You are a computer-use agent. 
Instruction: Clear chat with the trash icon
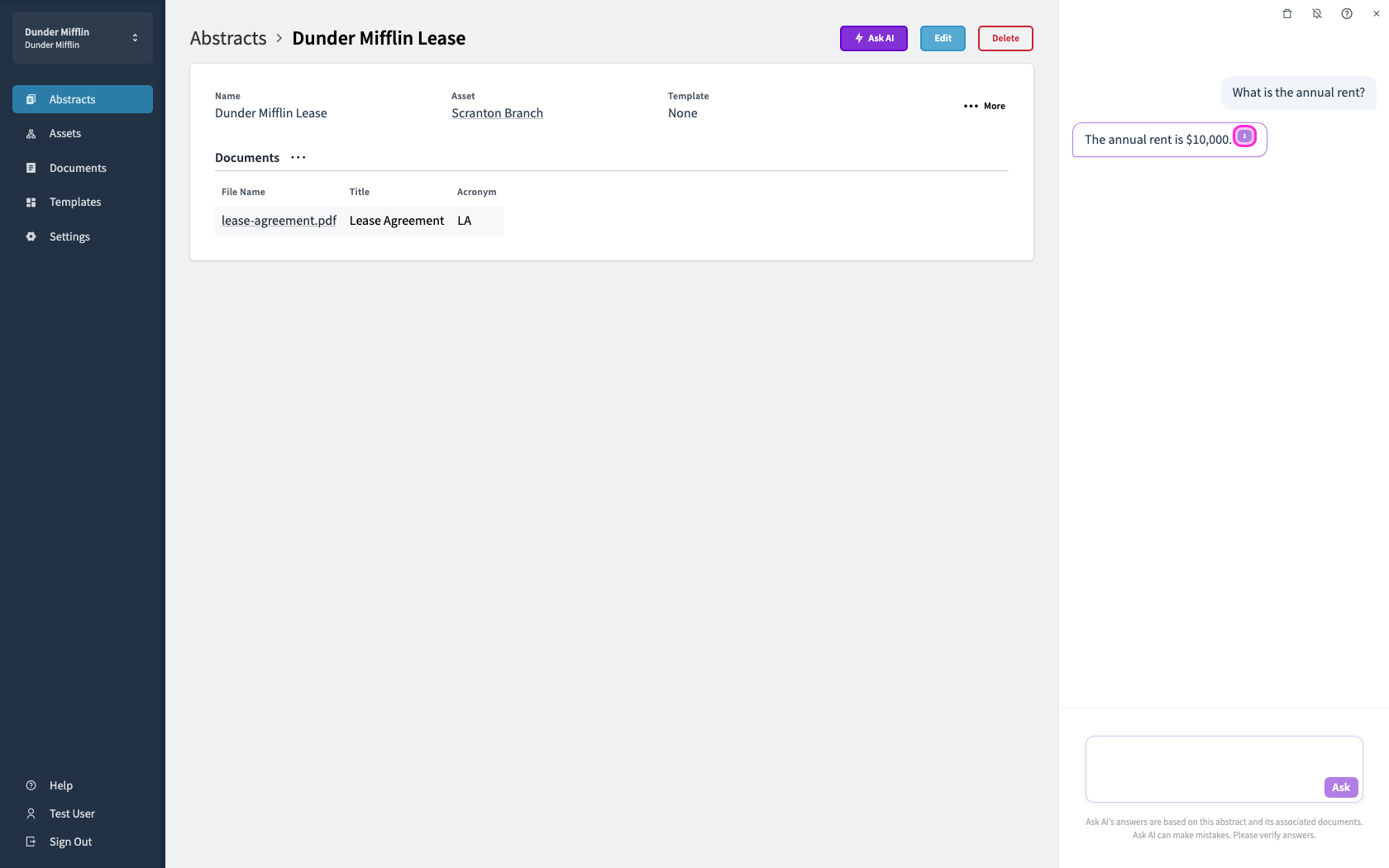tap(1287, 13)
